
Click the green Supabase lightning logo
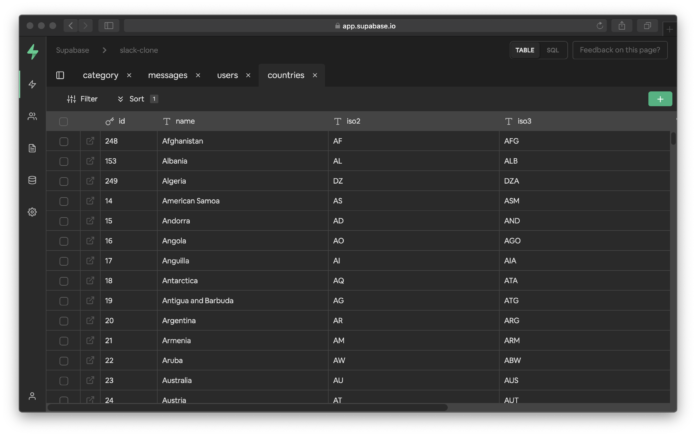pos(33,52)
